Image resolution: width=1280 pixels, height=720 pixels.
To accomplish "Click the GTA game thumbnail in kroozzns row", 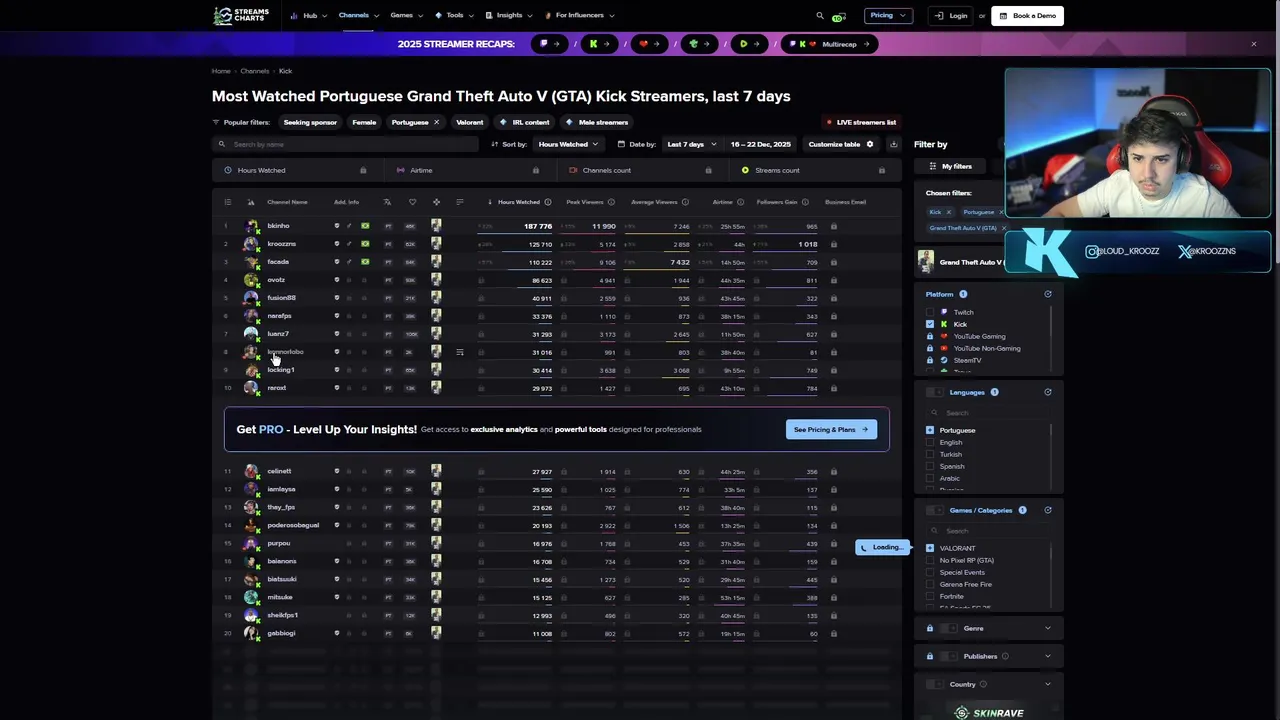I will tap(436, 244).
